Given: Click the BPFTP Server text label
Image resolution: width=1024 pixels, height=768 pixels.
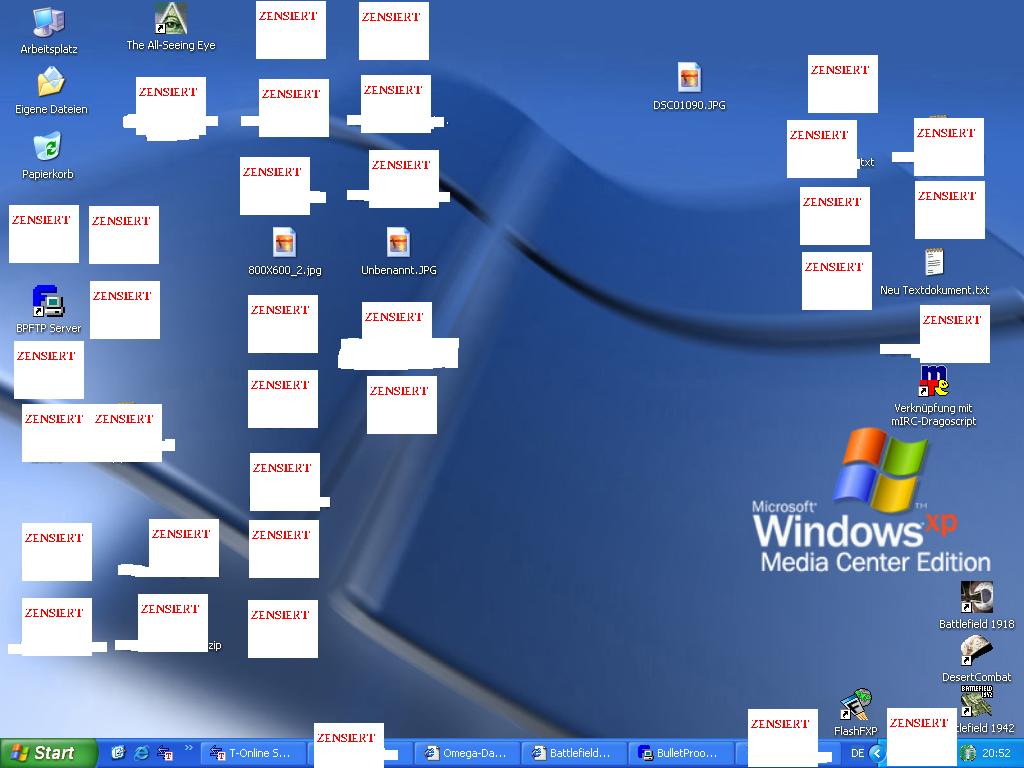Looking at the screenshot, I should pos(48,328).
